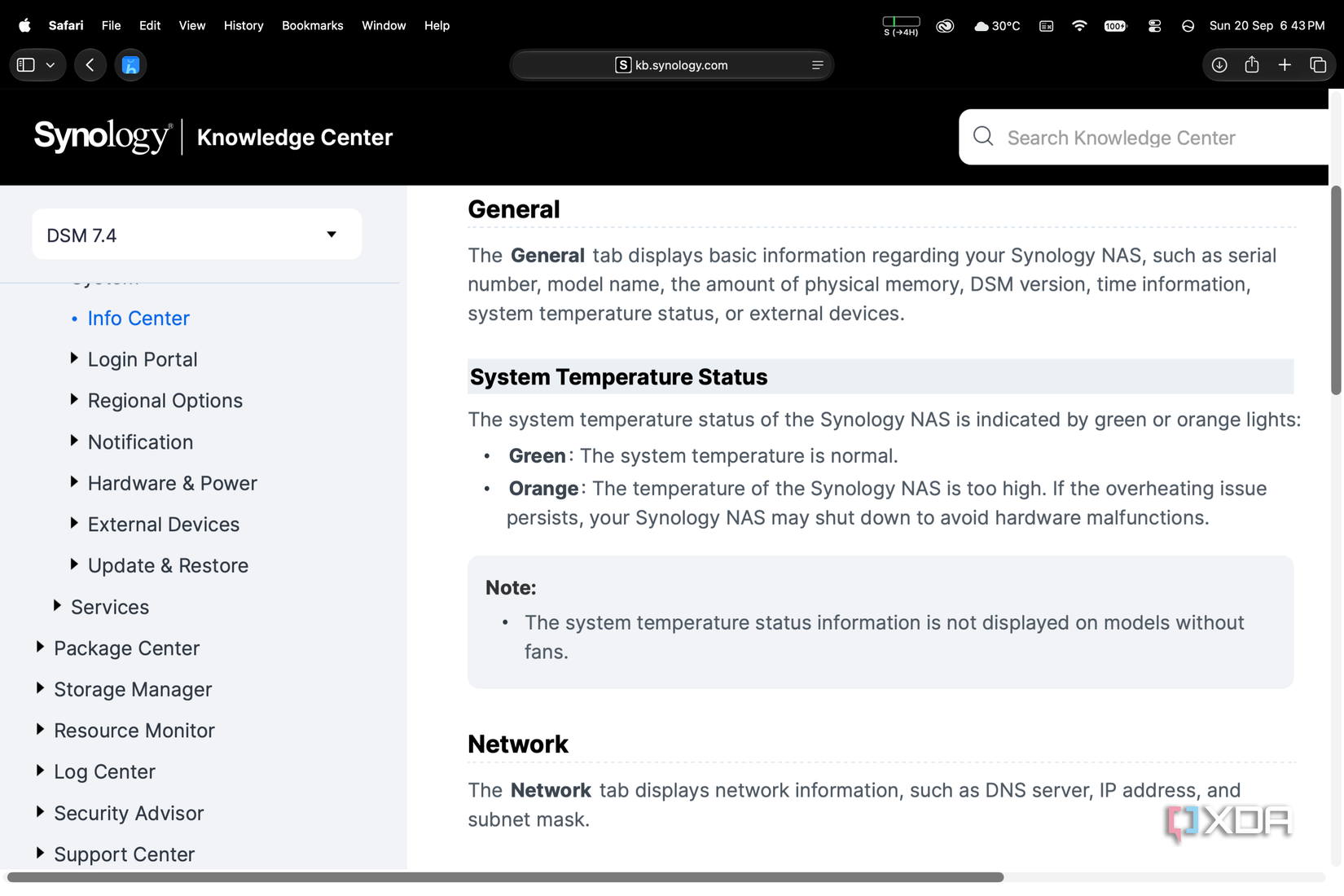
Task: Click the Synology logo
Action: tap(103, 136)
